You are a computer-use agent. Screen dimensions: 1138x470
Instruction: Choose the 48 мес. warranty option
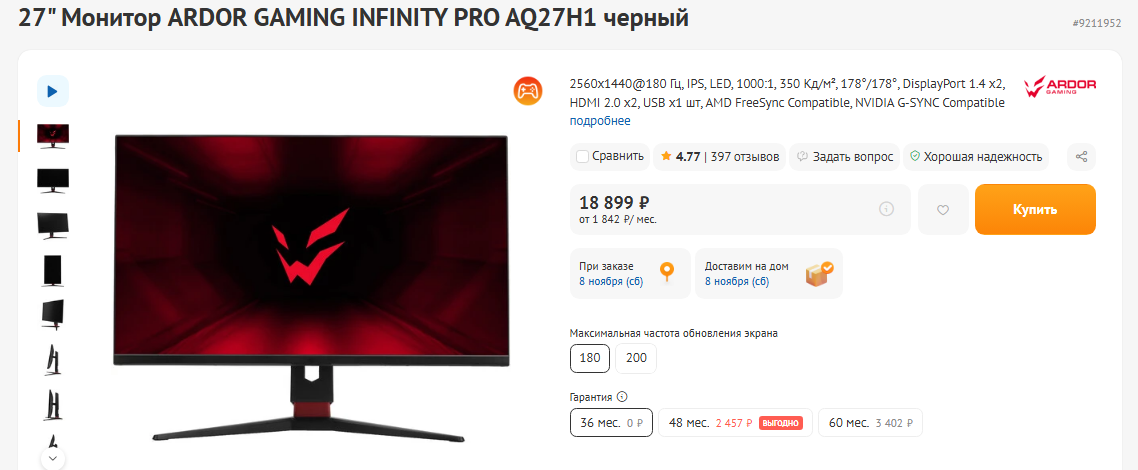point(736,423)
